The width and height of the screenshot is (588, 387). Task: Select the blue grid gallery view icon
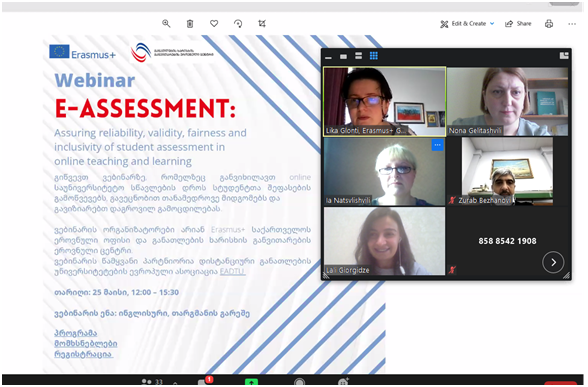point(374,56)
